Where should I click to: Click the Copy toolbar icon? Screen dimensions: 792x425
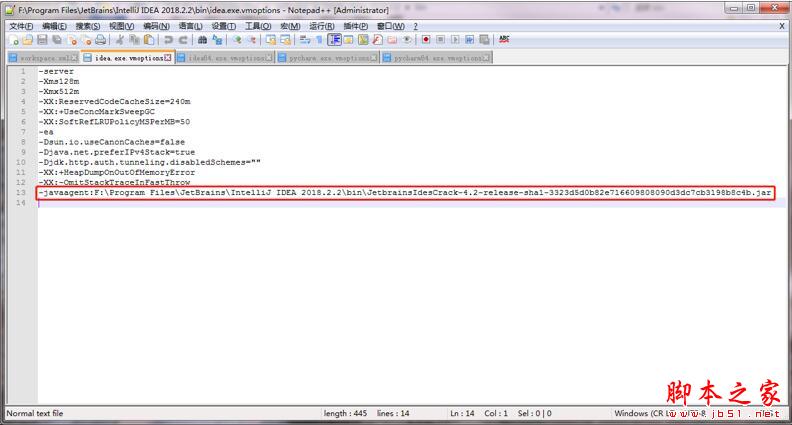point(134,40)
